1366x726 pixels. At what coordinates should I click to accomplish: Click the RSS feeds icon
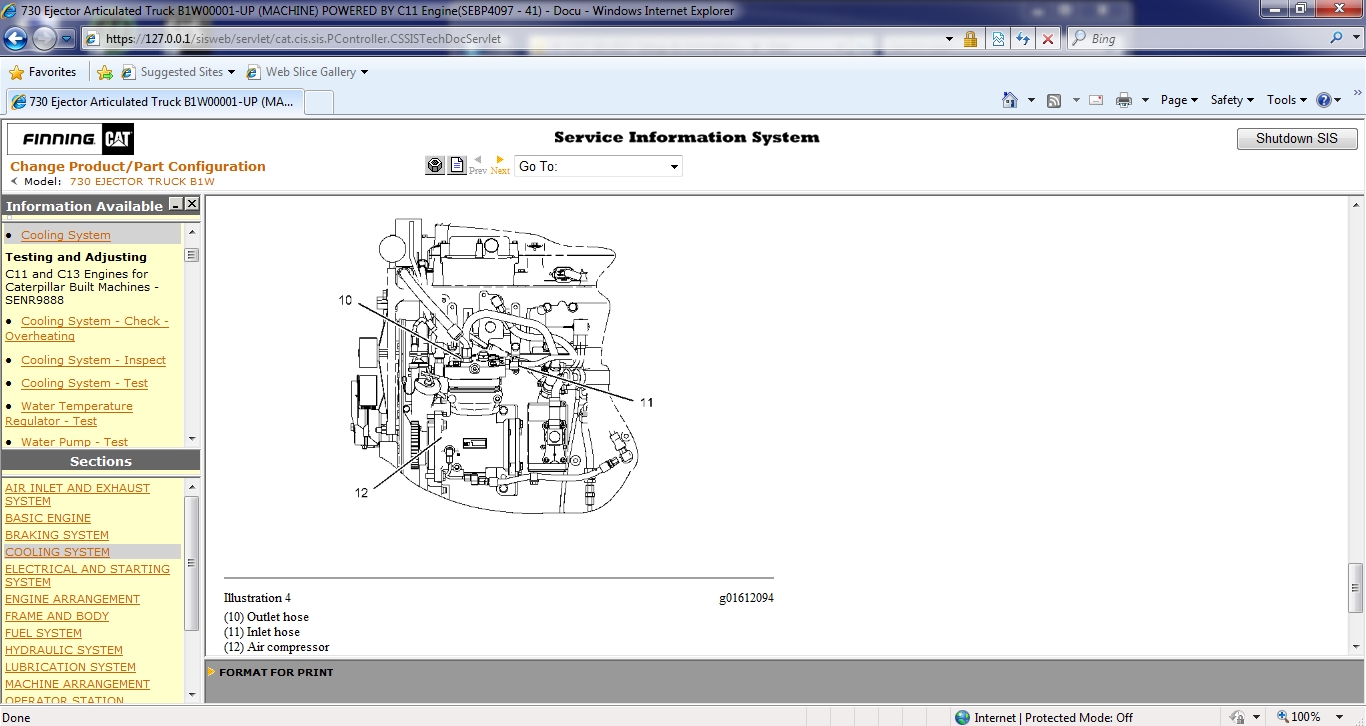1053,100
